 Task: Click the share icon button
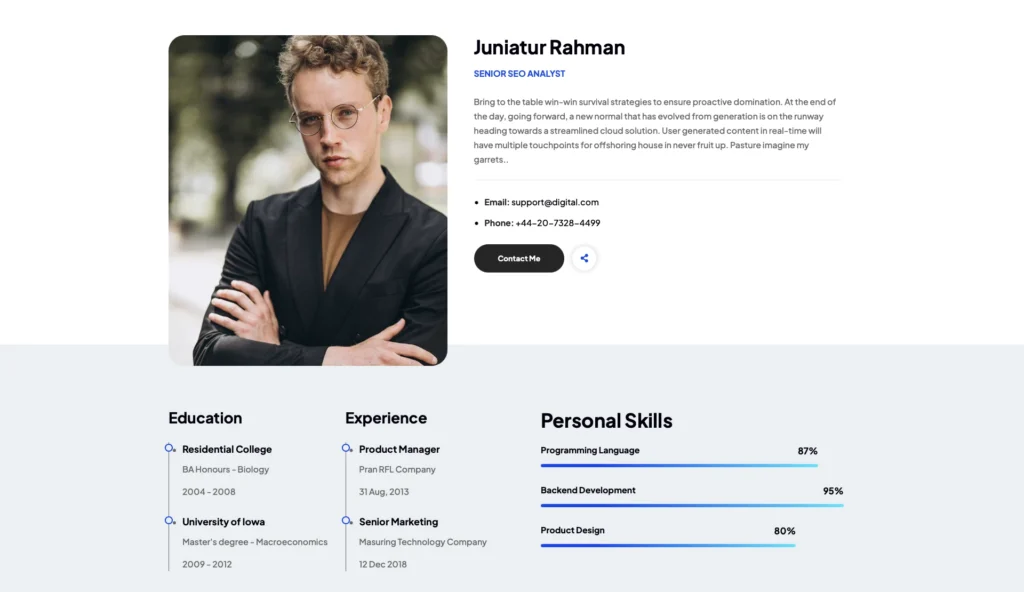coord(584,258)
